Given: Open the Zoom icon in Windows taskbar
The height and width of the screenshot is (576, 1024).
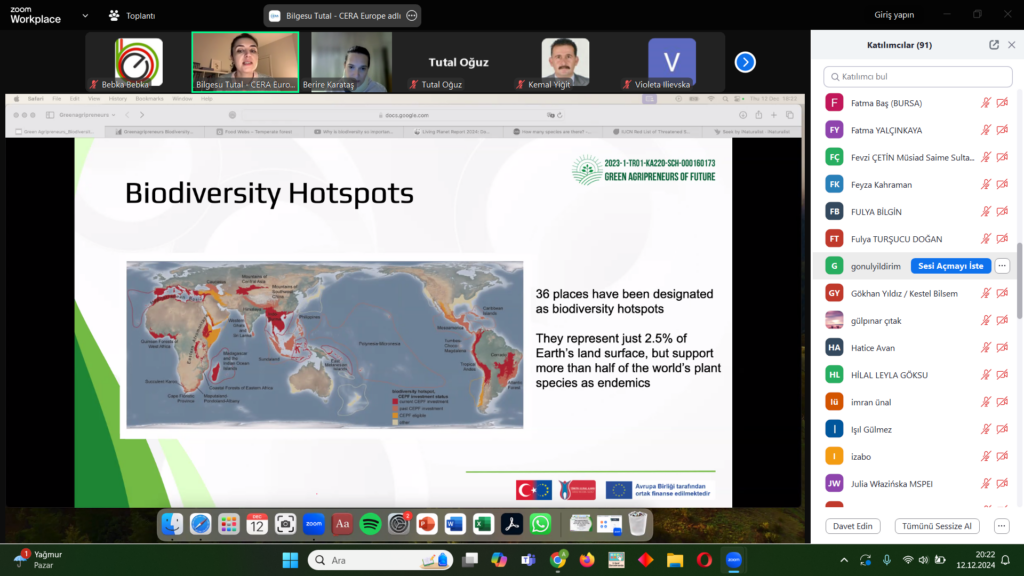Looking at the screenshot, I should 733,560.
